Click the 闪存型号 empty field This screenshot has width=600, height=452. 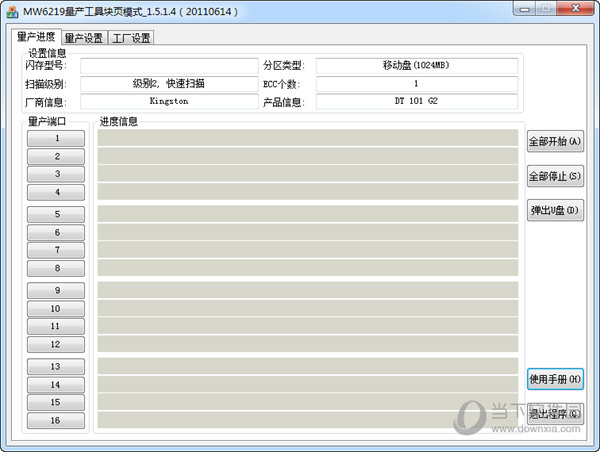pyautogui.click(x=169, y=65)
